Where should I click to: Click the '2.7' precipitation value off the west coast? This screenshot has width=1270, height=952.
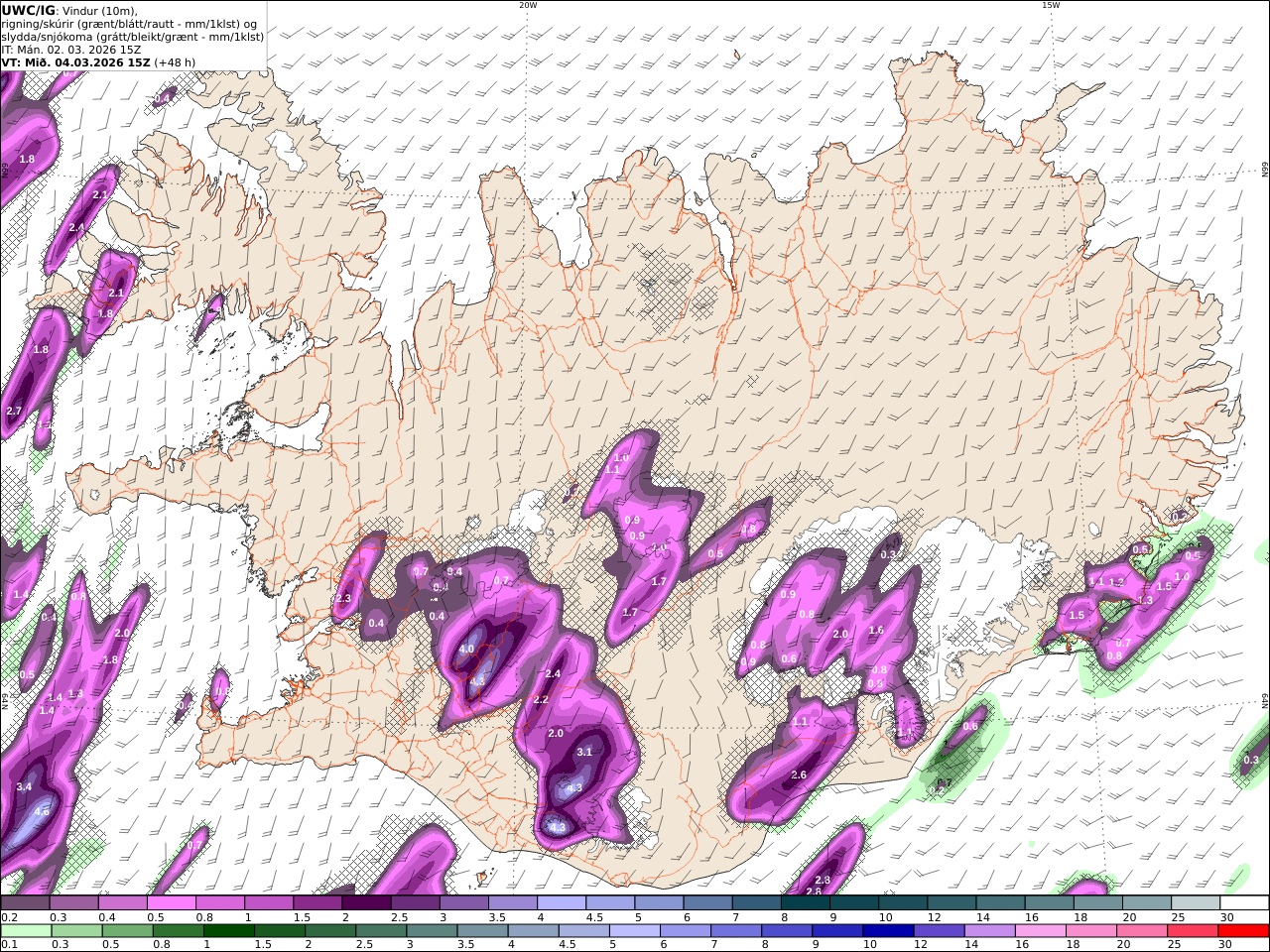(x=14, y=411)
